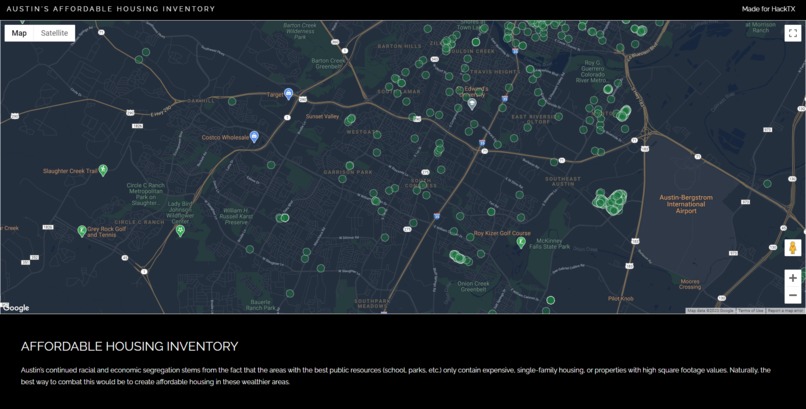Click Report a map error link
The image size is (806, 409).
tap(785, 311)
